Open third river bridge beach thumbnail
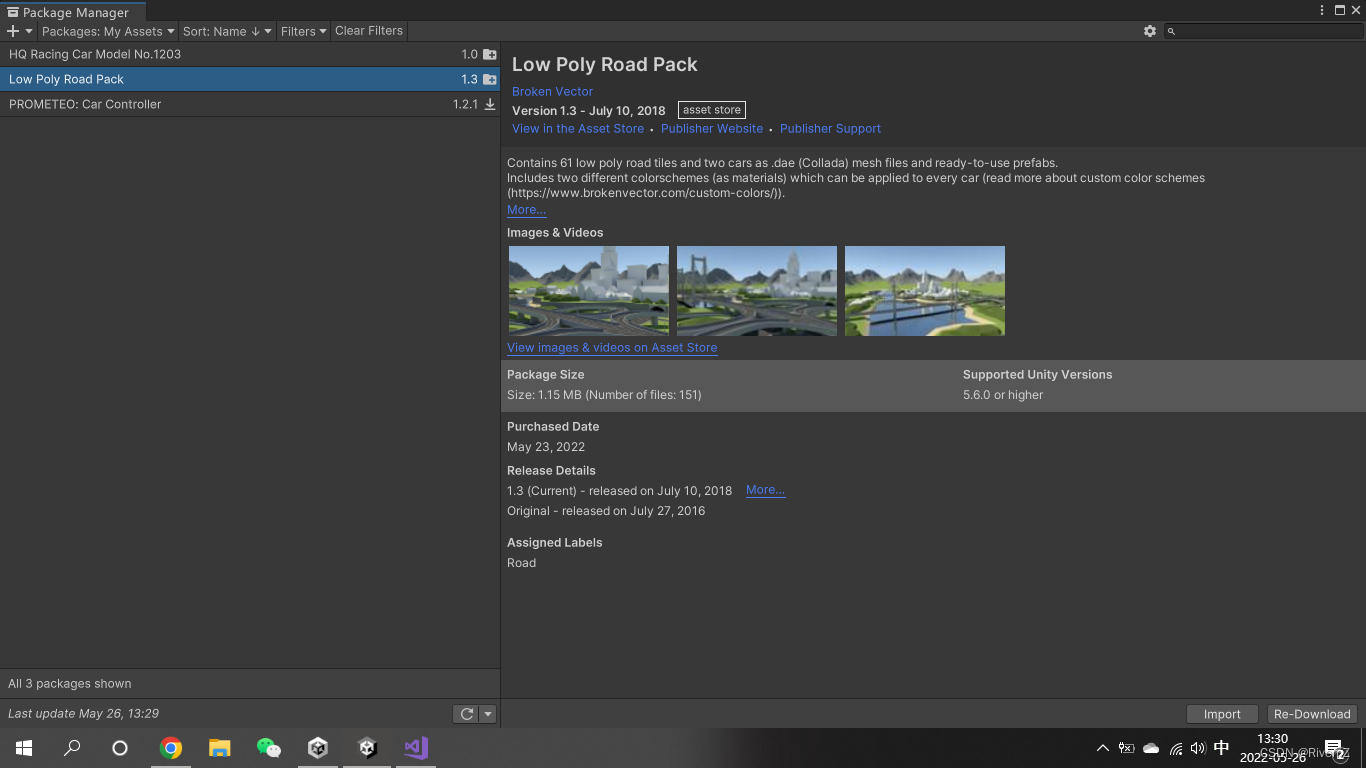The height and width of the screenshot is (768, 1366). 925,291
